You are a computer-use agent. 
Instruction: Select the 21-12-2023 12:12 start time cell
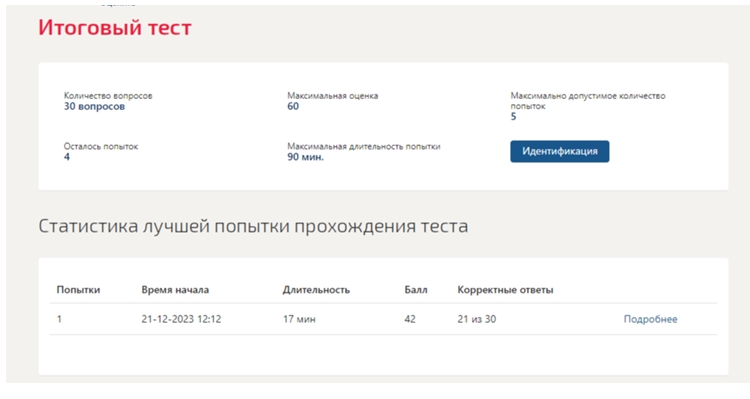pyautogui.click(x=181, y=319)
